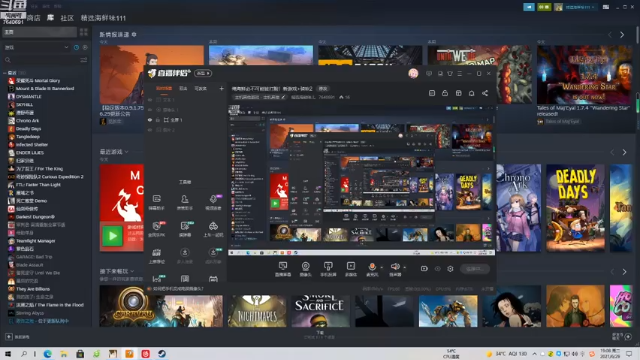Click the Steam library grid view icon
This screenshot has height=360, width=640.
coord(84,32)
